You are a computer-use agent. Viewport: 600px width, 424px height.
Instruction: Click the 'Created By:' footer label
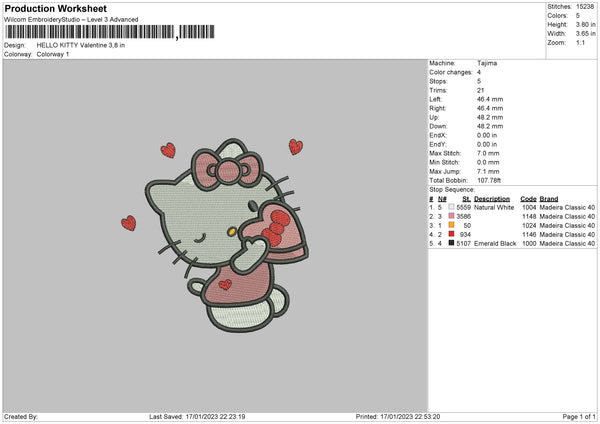21,417
